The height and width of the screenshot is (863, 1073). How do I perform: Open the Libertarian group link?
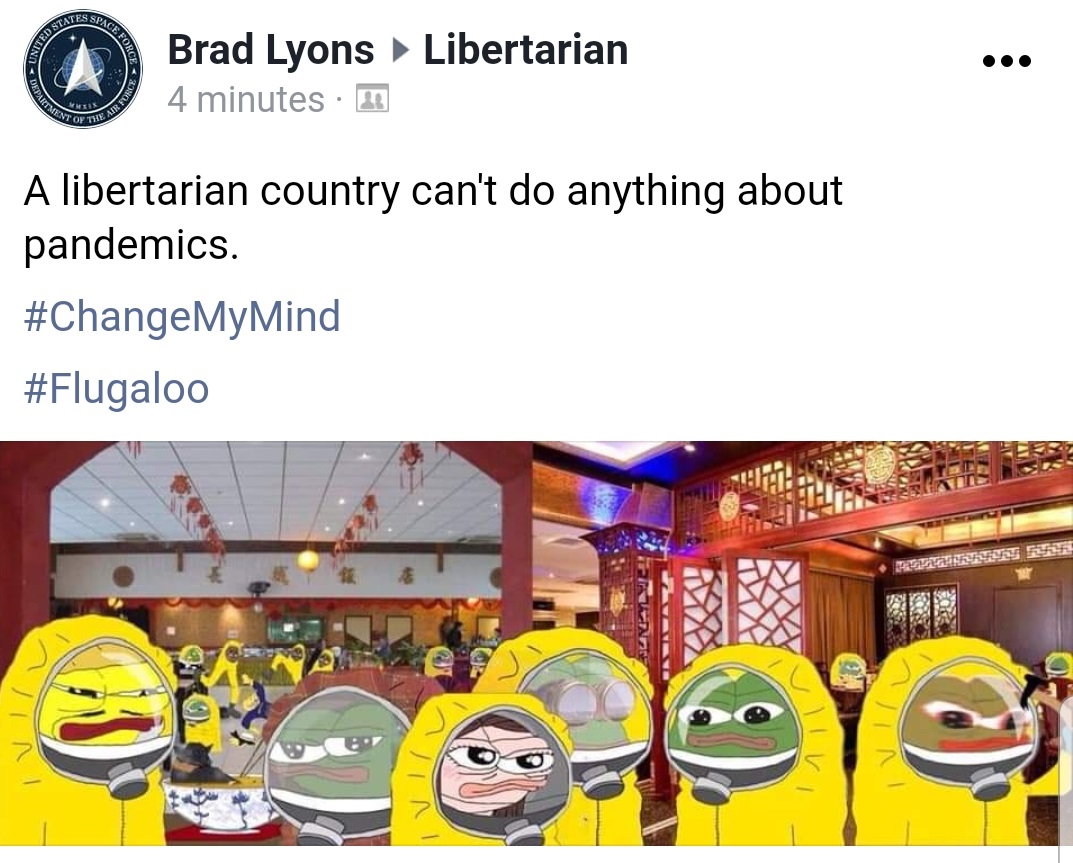coord(526,50)
